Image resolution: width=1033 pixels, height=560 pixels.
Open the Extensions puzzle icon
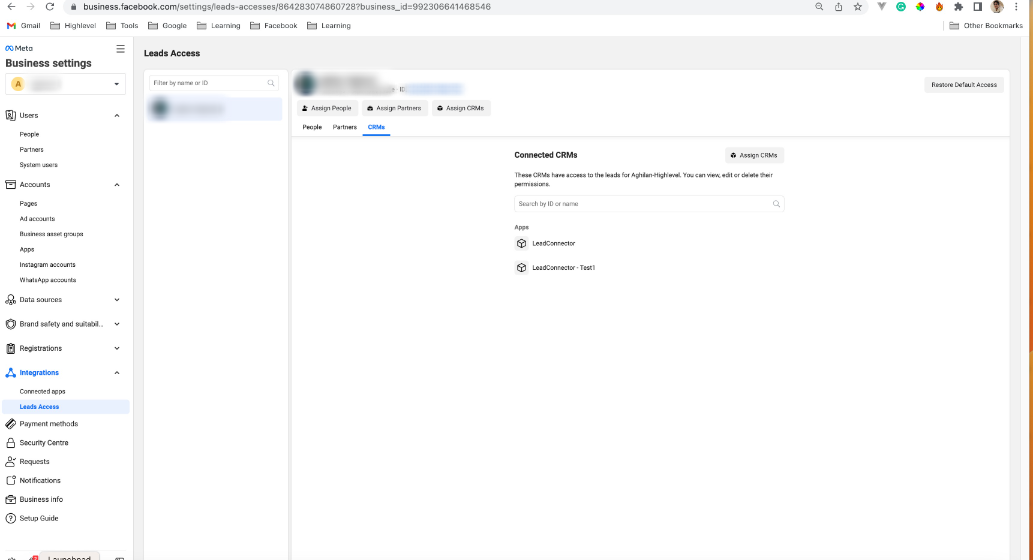point(959,7)
